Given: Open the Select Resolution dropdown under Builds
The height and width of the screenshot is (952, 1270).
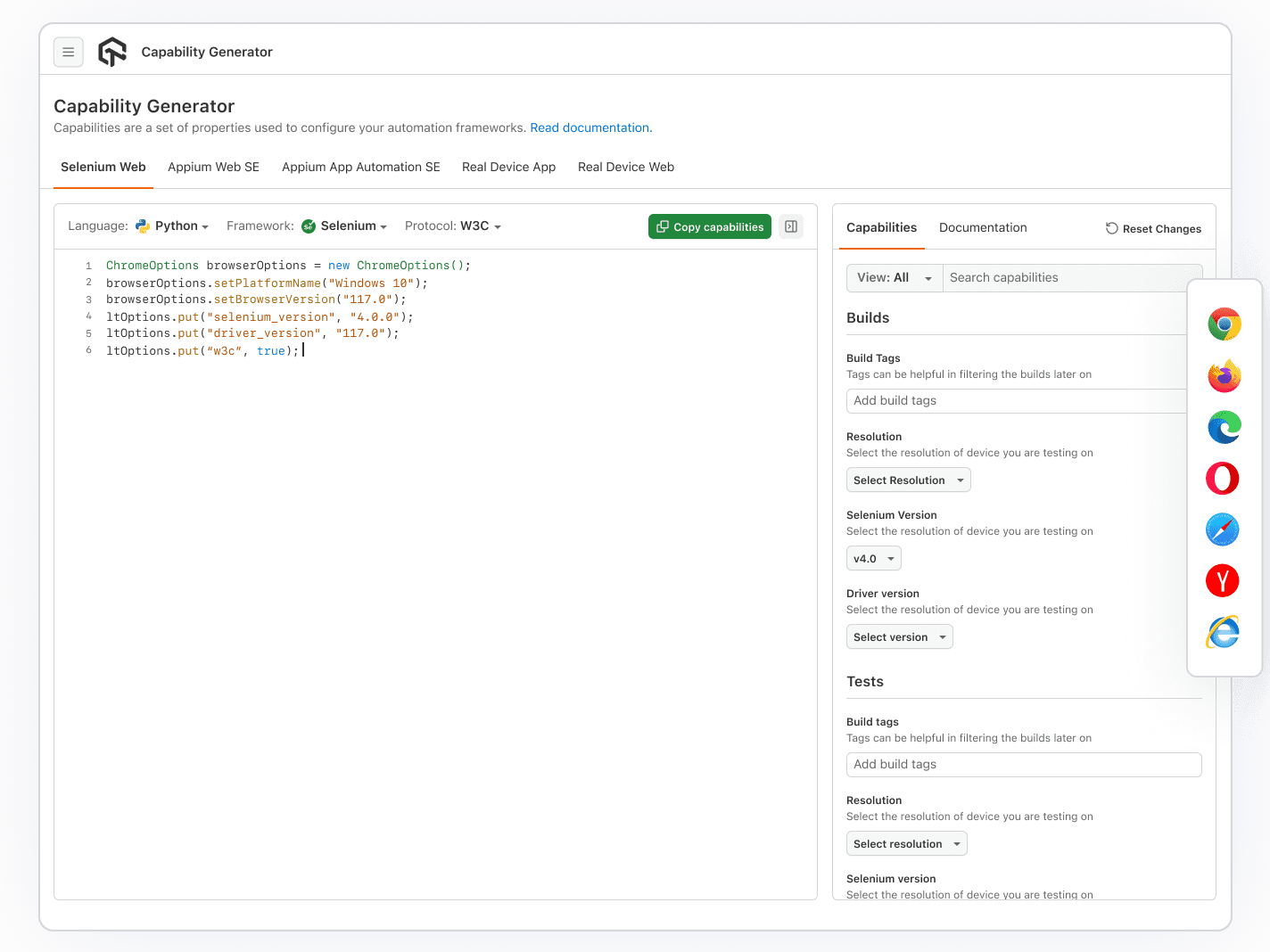Looking at the screenshot, I should coord(908,480).
